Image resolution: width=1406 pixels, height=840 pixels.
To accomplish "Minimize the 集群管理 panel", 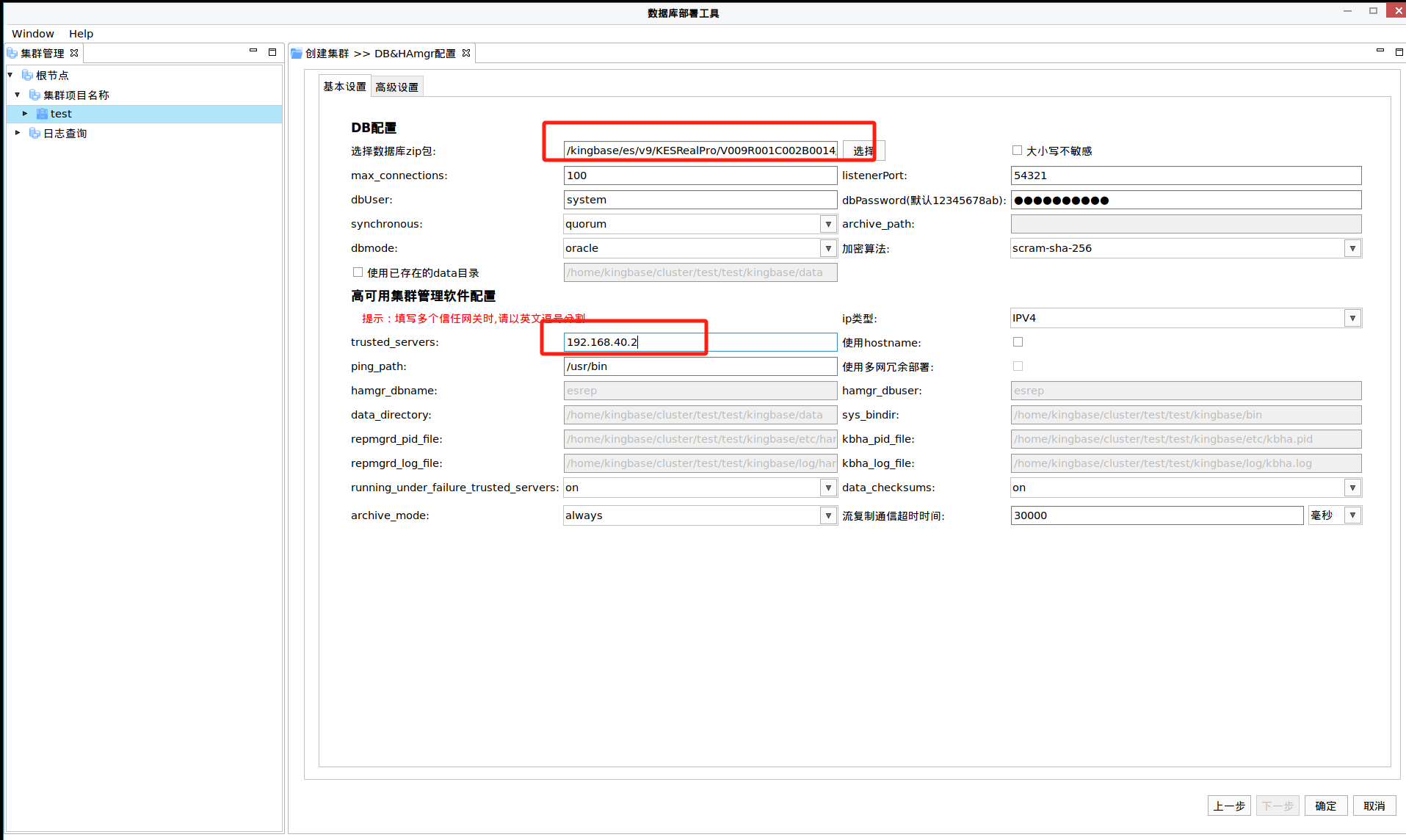I will click(253, 51).
